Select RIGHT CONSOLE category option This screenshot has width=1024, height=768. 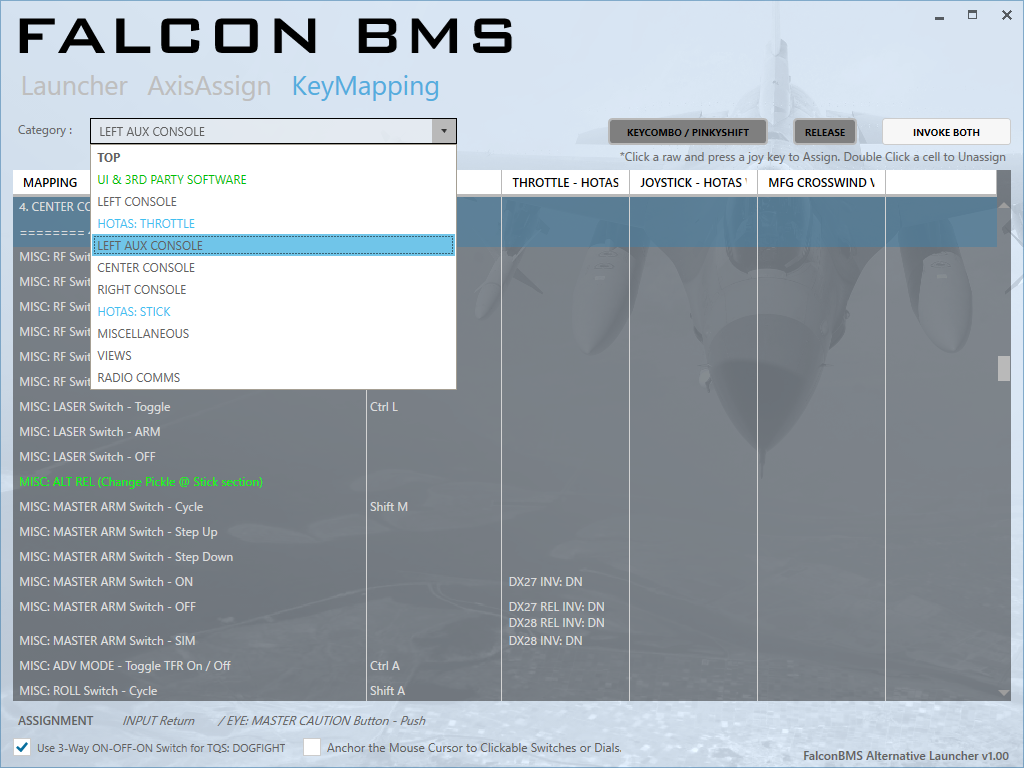273,289
